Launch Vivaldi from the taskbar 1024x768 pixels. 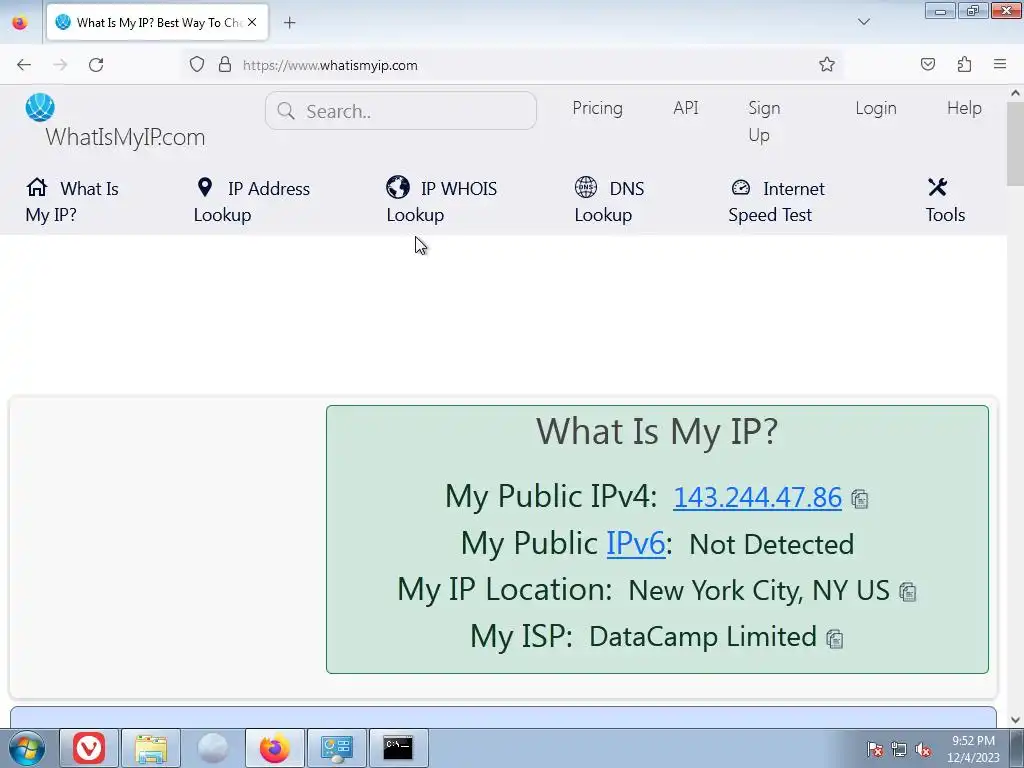point(89,748)
